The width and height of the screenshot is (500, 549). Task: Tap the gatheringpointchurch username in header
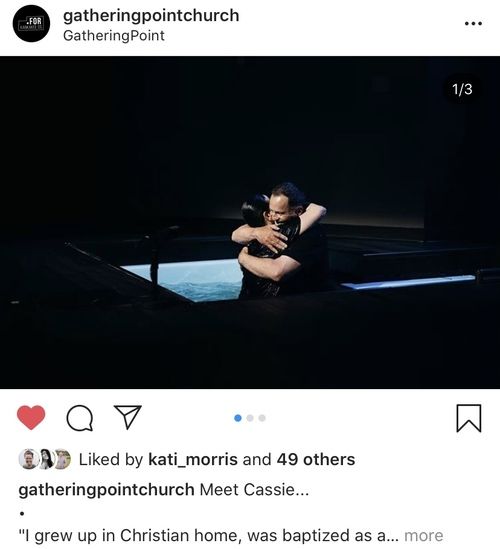click(x=151, y=16)
